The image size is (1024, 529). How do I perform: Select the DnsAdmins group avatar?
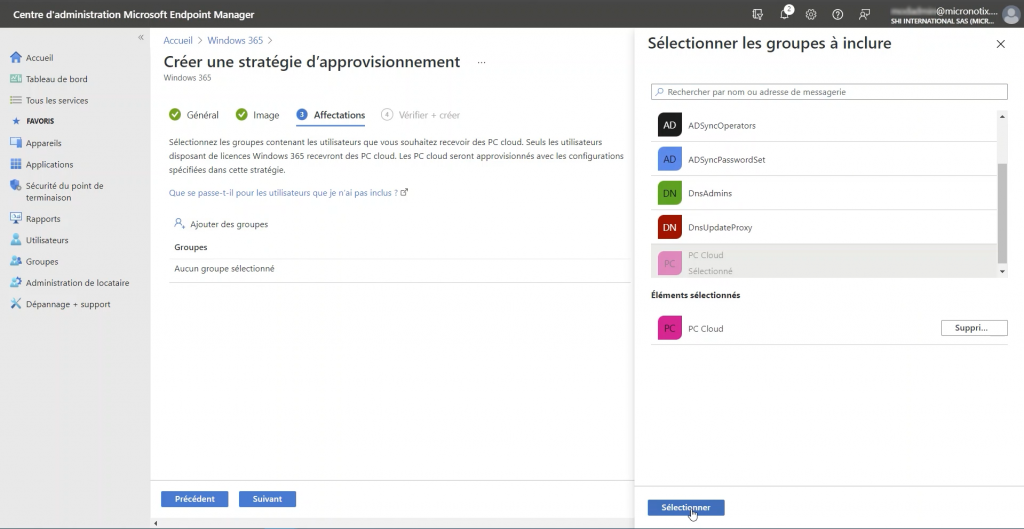(x=669, y=193)
